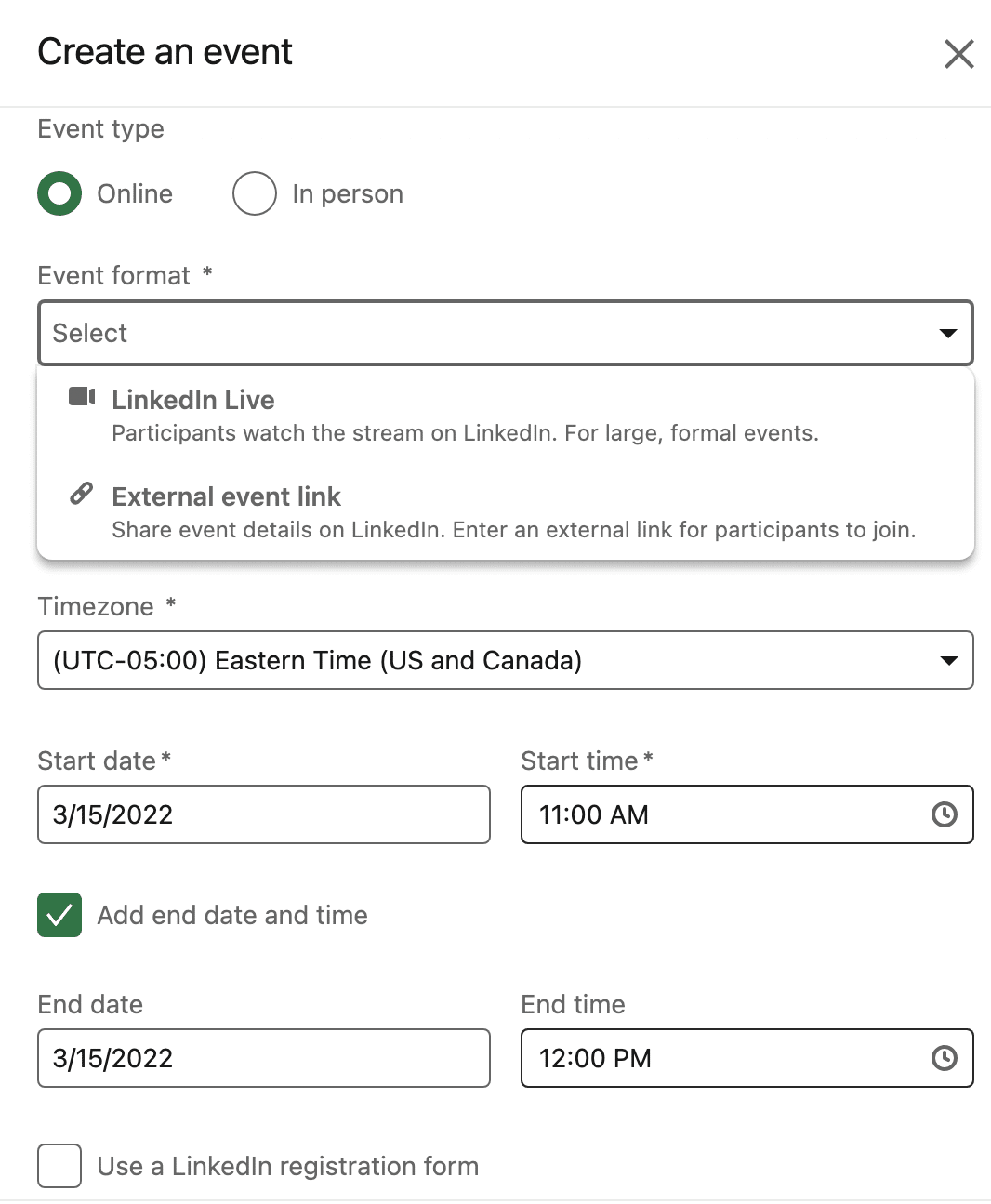Click the Timezone dropdown arrow
This screenshot has width=991, height=1204.
948,660
